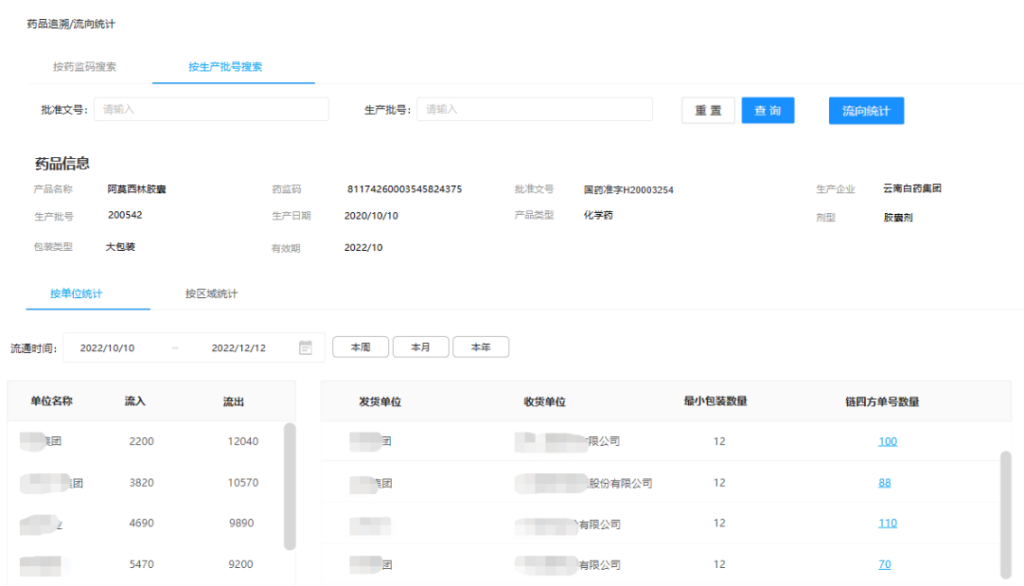
Task: Click product name 阿莫西林胶囊
Action: click(x=136, y=189)
